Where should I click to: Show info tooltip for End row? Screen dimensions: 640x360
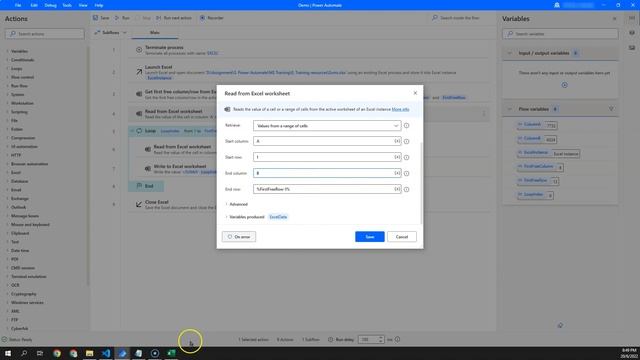[x=407, y=189]
